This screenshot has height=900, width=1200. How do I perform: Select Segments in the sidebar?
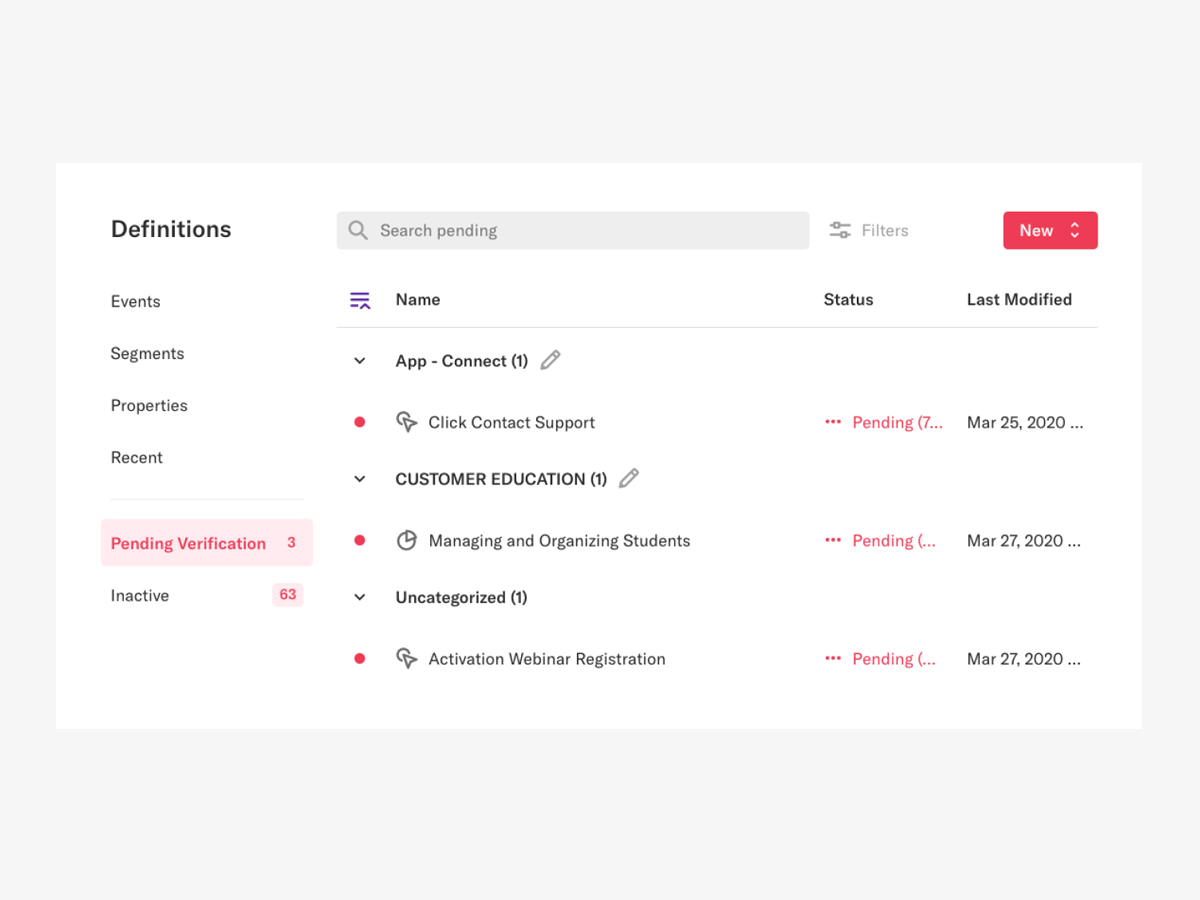coord(147,353)
